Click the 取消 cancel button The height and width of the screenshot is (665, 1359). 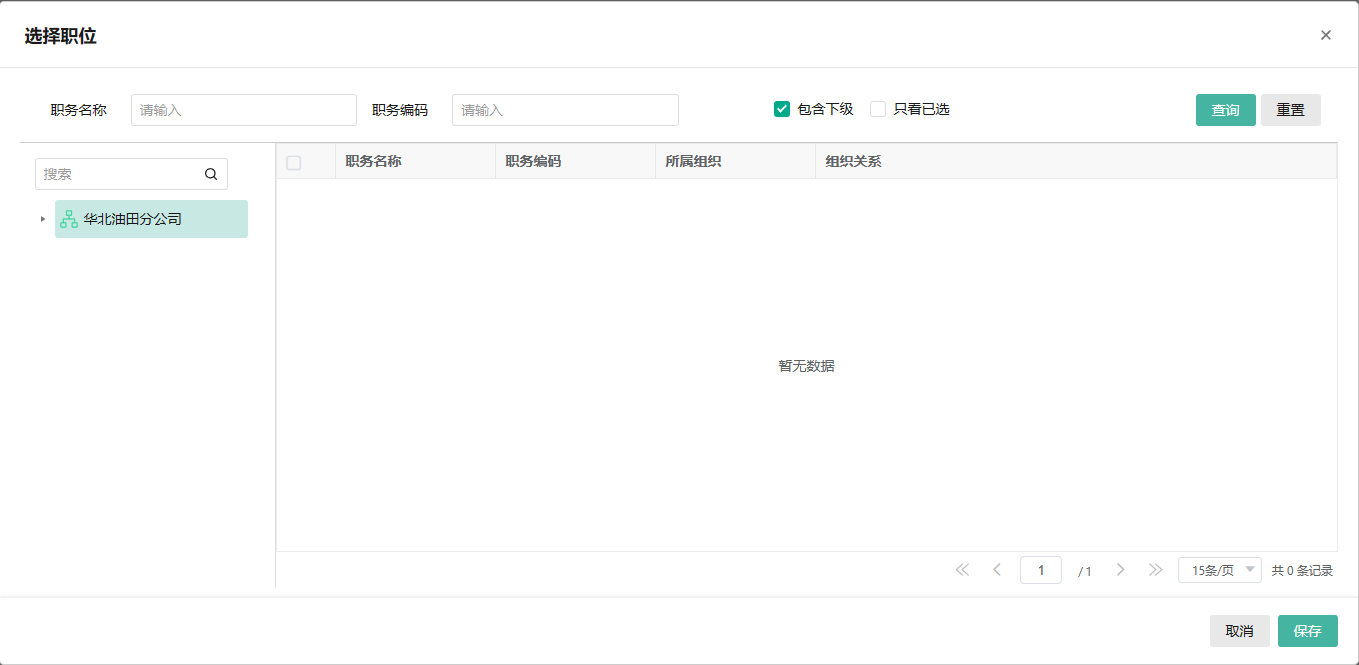pyautogui.click(x=1240, y=631)
